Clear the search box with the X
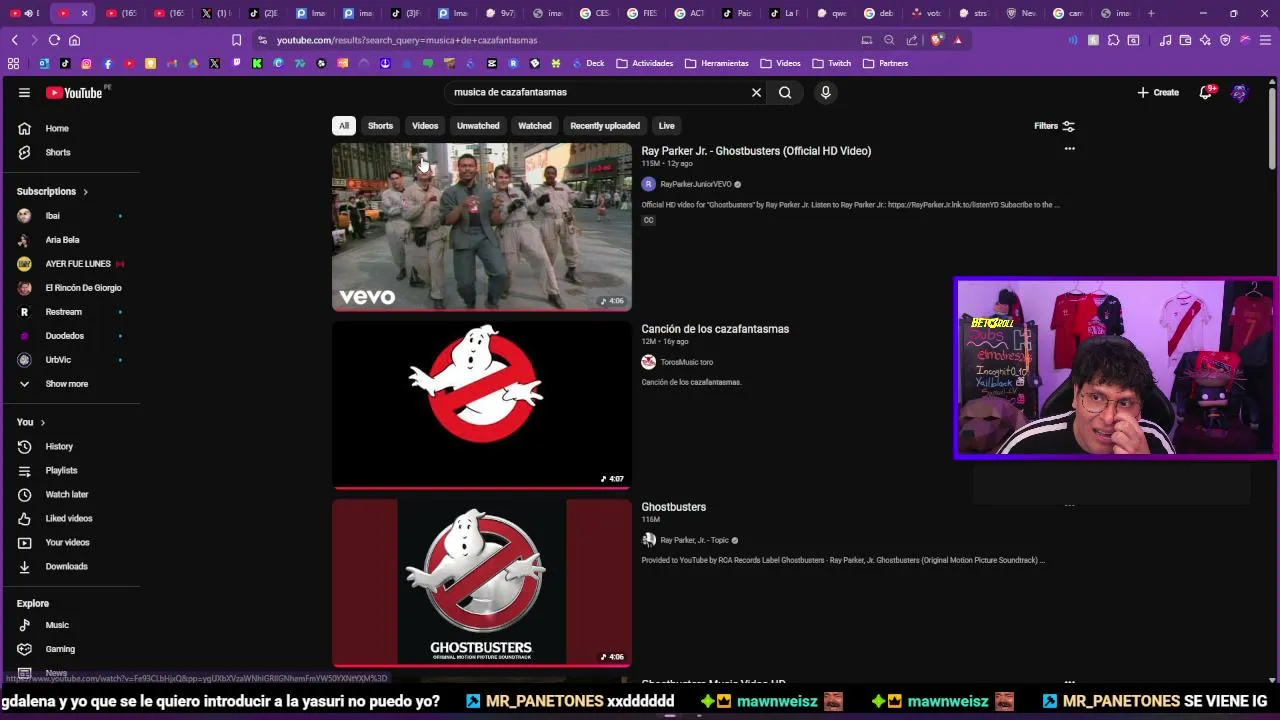Viewport: 1280px width, 720px height. tap(756, 92)
